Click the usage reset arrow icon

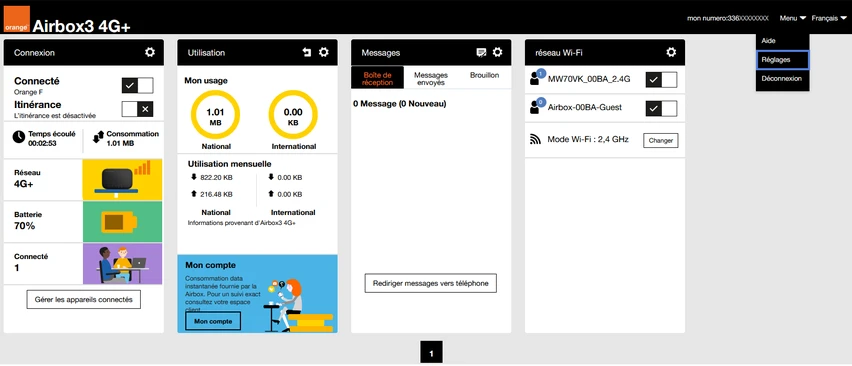(307, 52)
